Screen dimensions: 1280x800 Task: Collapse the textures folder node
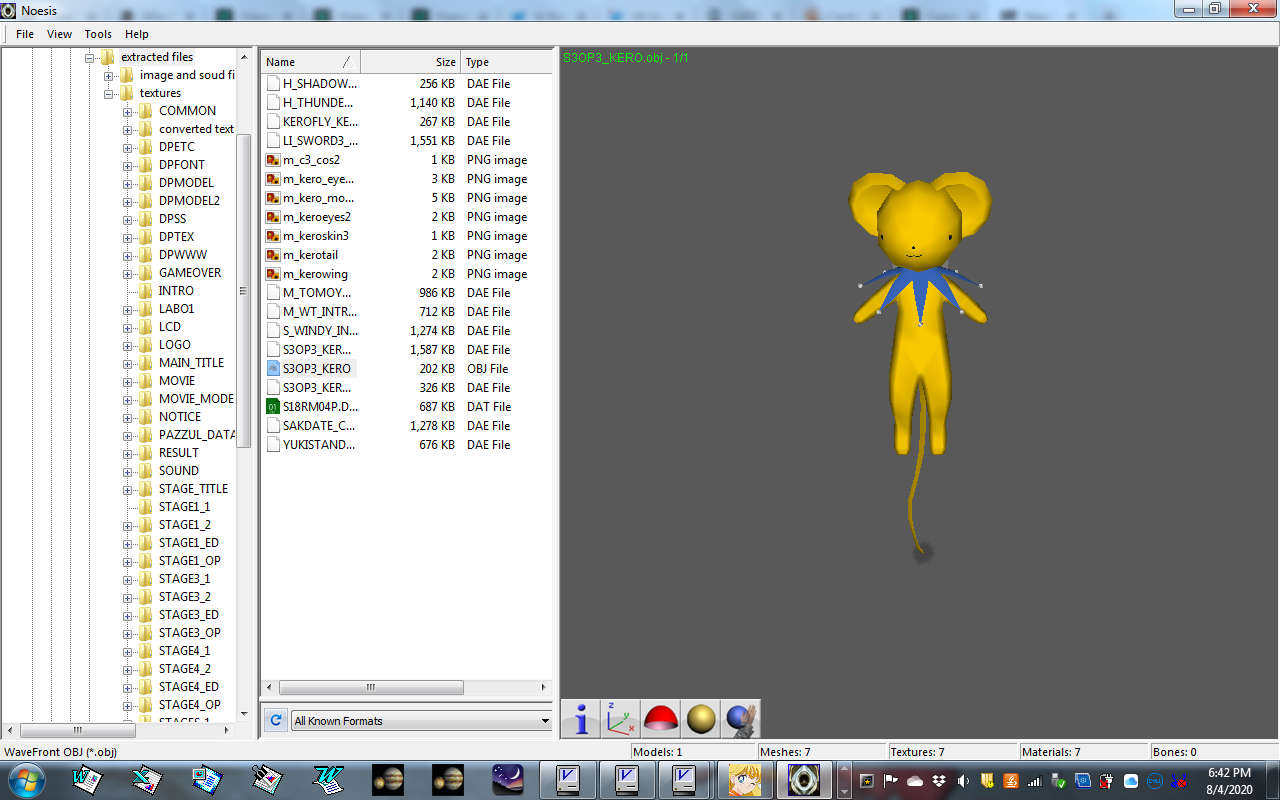(x=109, y=93)
